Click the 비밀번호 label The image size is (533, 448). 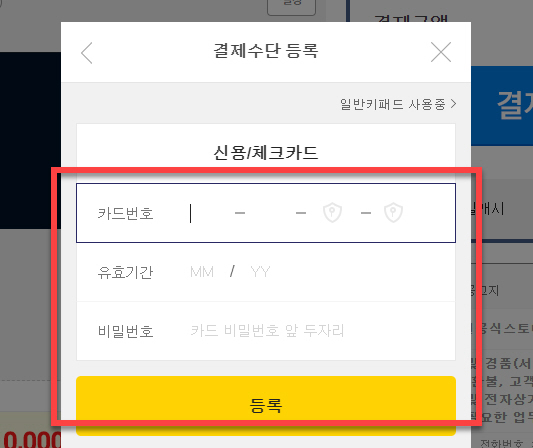coord(125,331)
